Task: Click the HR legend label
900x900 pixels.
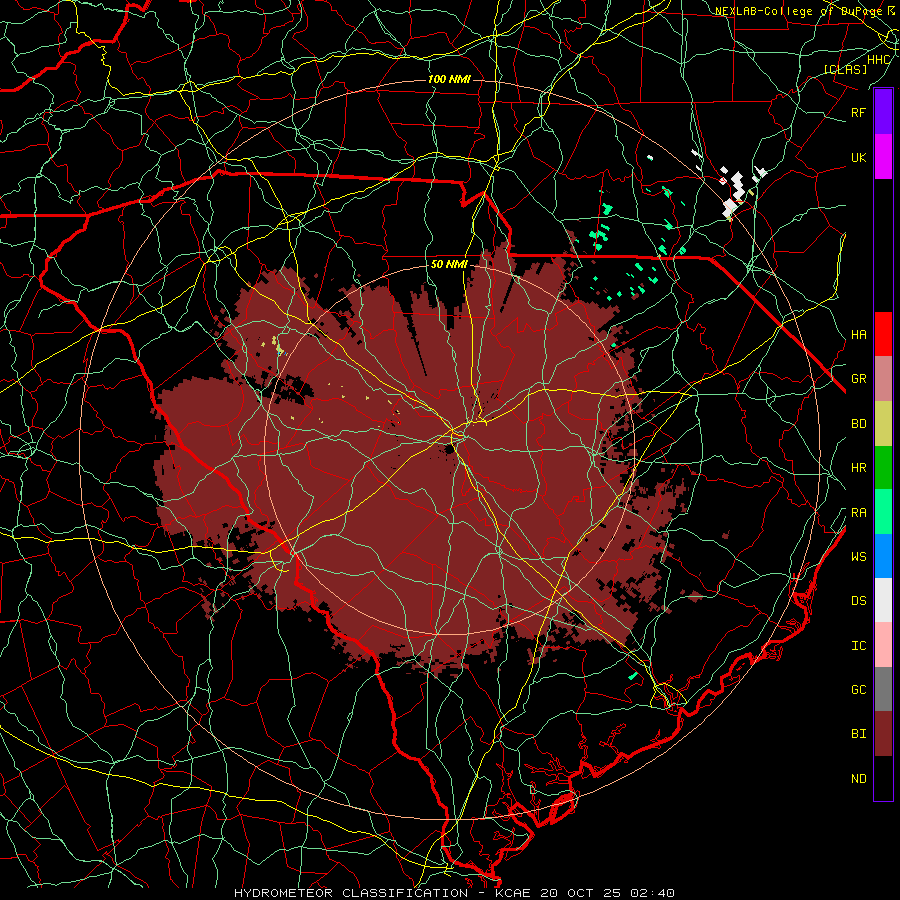Action: [x=858, y=468]
